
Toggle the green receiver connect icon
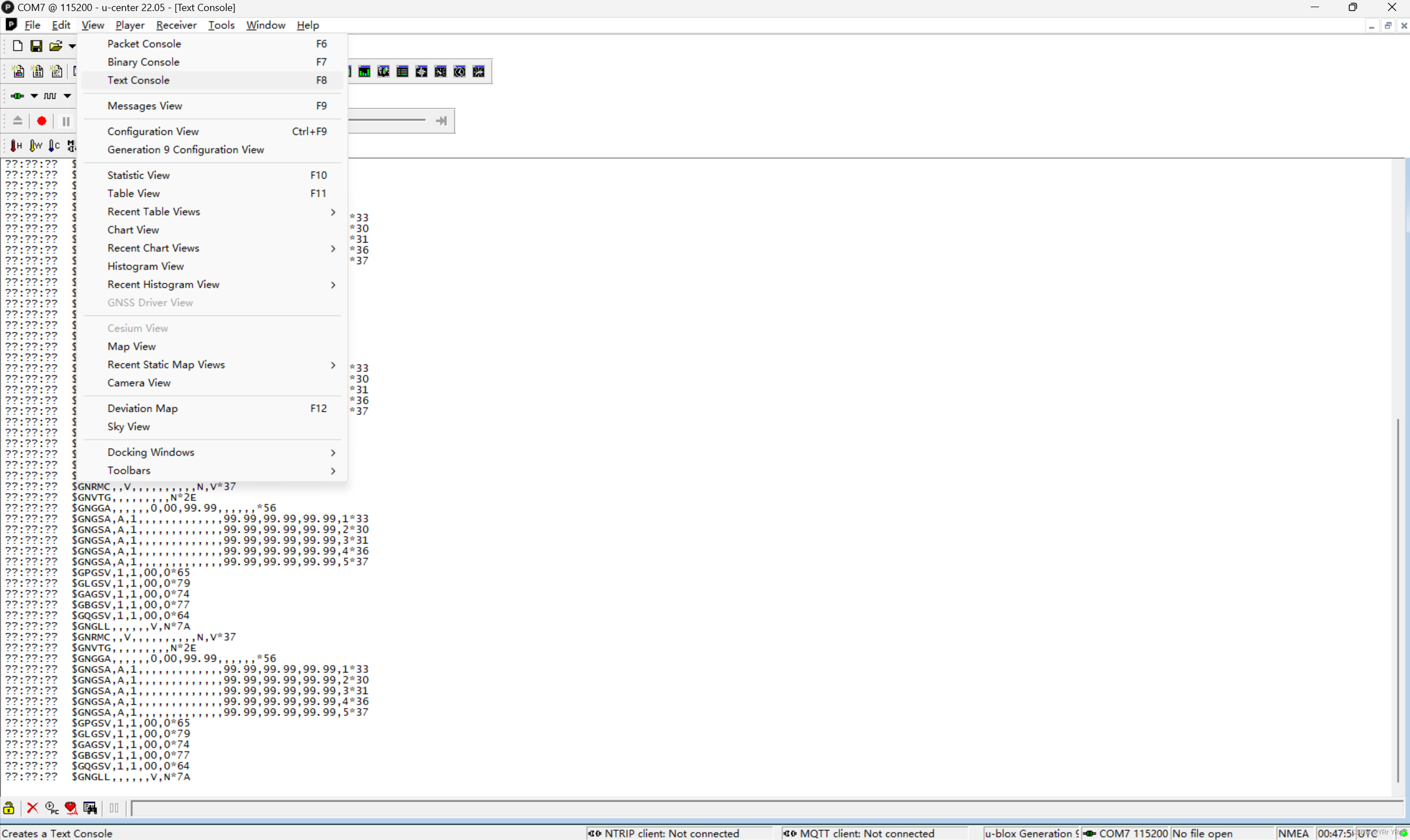(x=17, y=96)
